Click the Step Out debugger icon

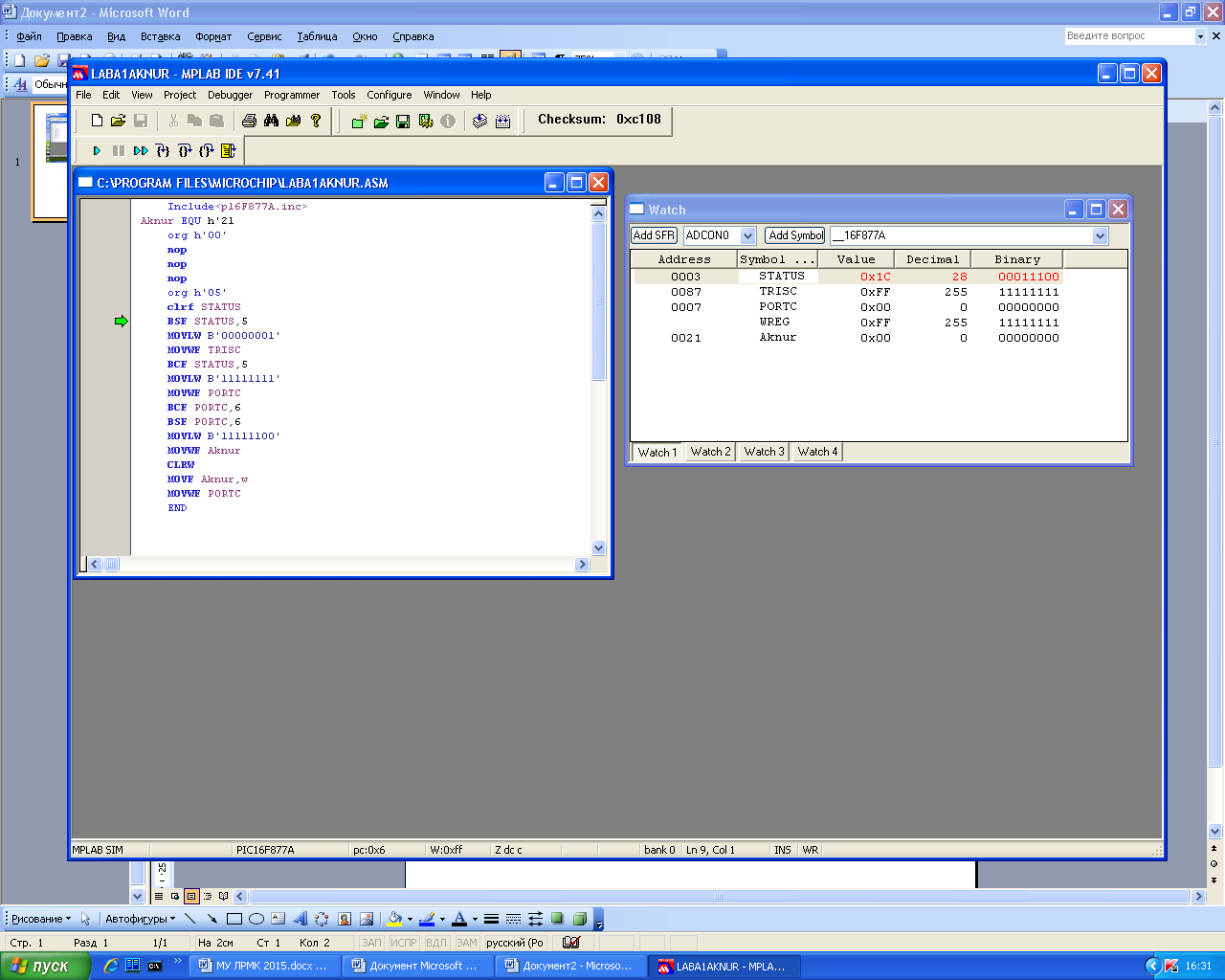coord(207,150)
